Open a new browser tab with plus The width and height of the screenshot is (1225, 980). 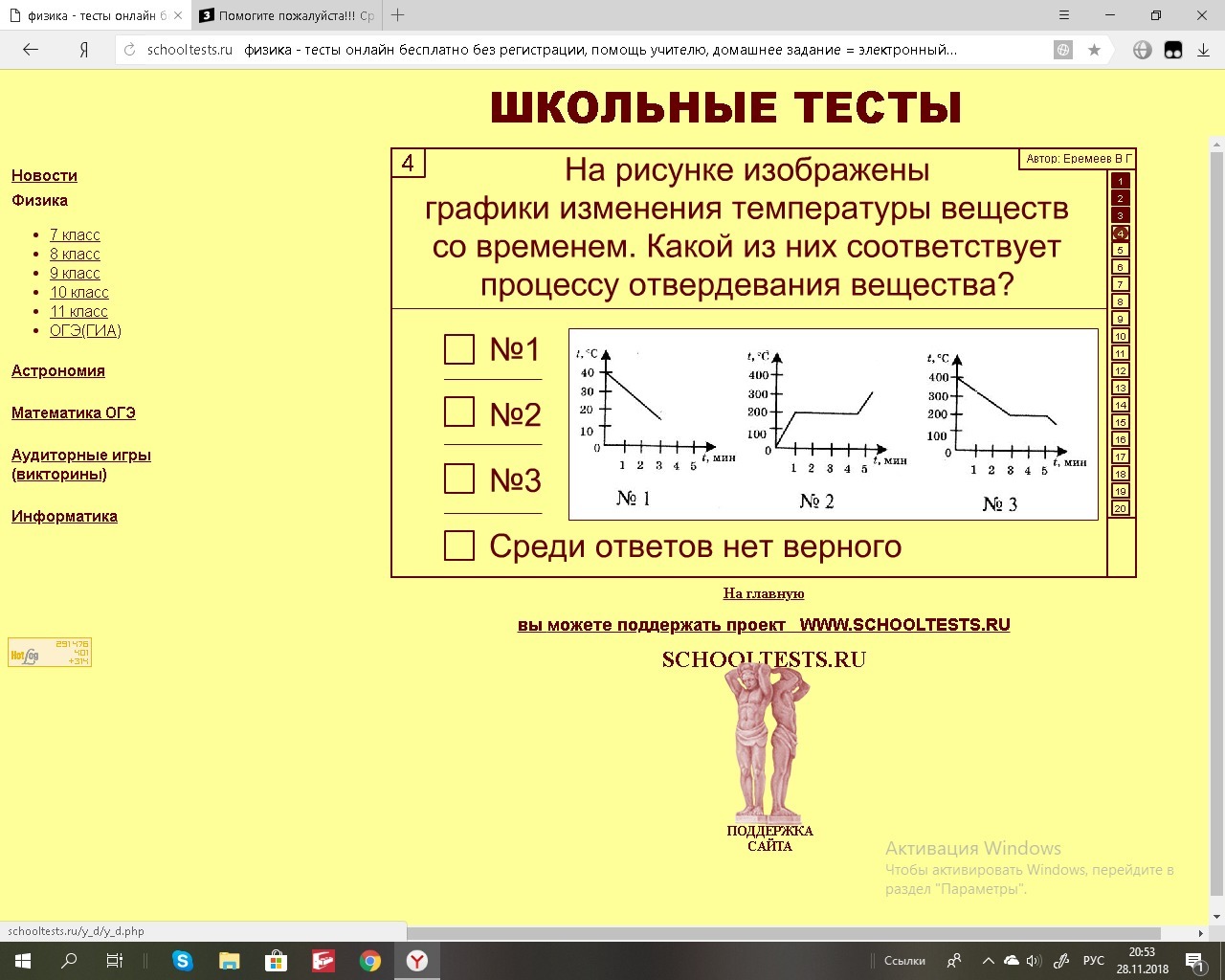[398, 15]
